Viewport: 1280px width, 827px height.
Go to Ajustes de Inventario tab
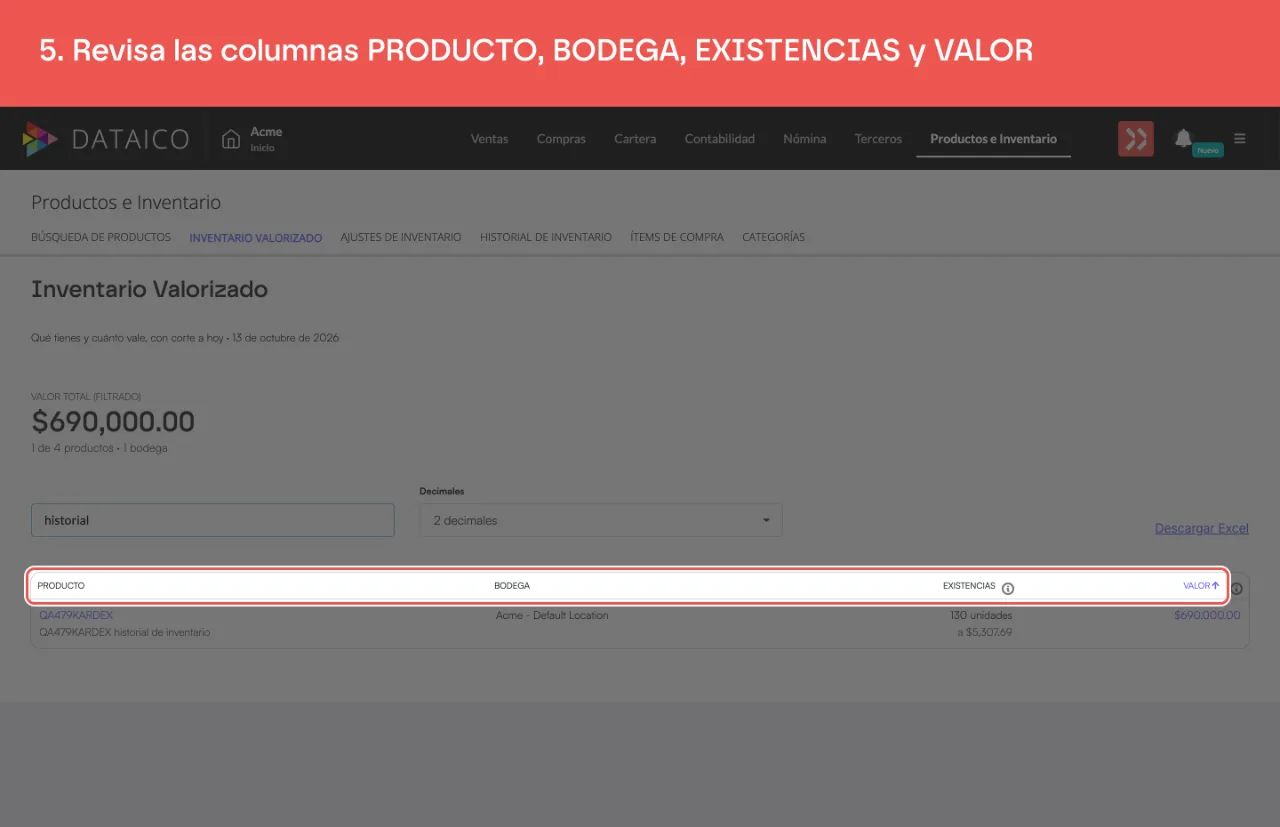401,237
